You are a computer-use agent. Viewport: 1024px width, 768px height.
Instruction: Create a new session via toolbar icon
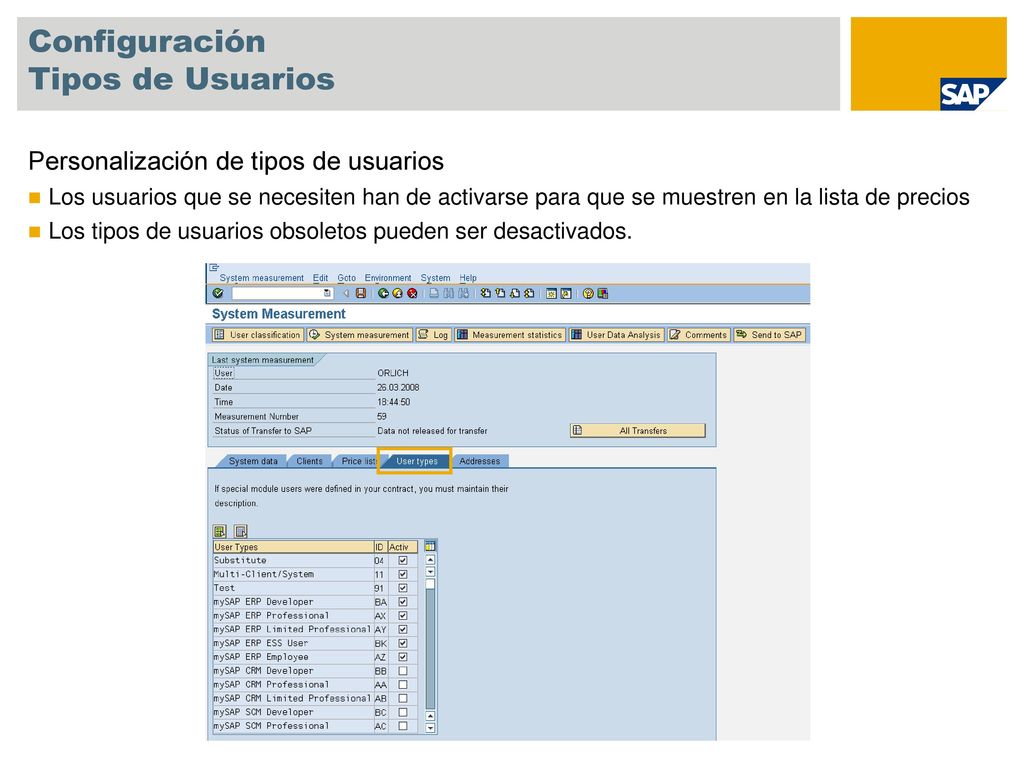click(x=551, y=294)
